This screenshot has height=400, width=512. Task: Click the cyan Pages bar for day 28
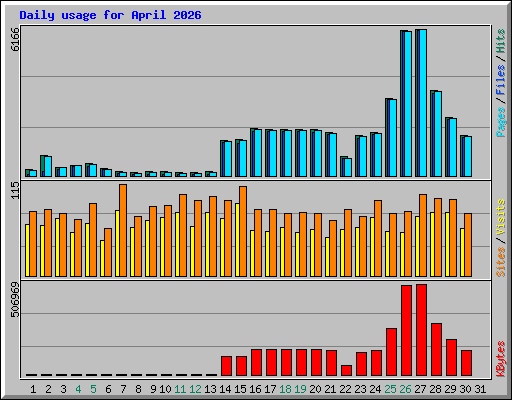click(438, 134)
